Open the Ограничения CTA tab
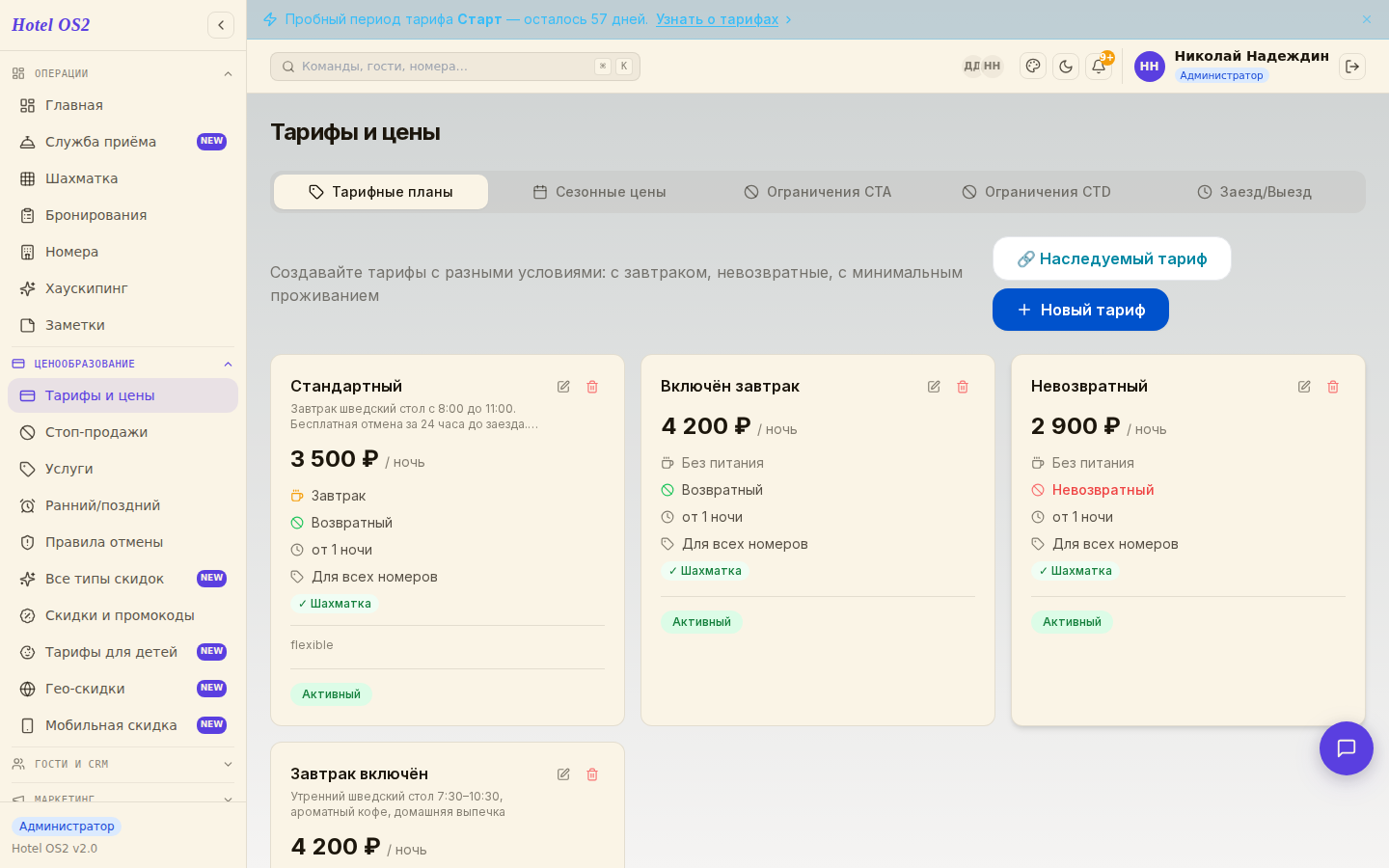This screenshot has height=868, width=1389. pos(817,192)
